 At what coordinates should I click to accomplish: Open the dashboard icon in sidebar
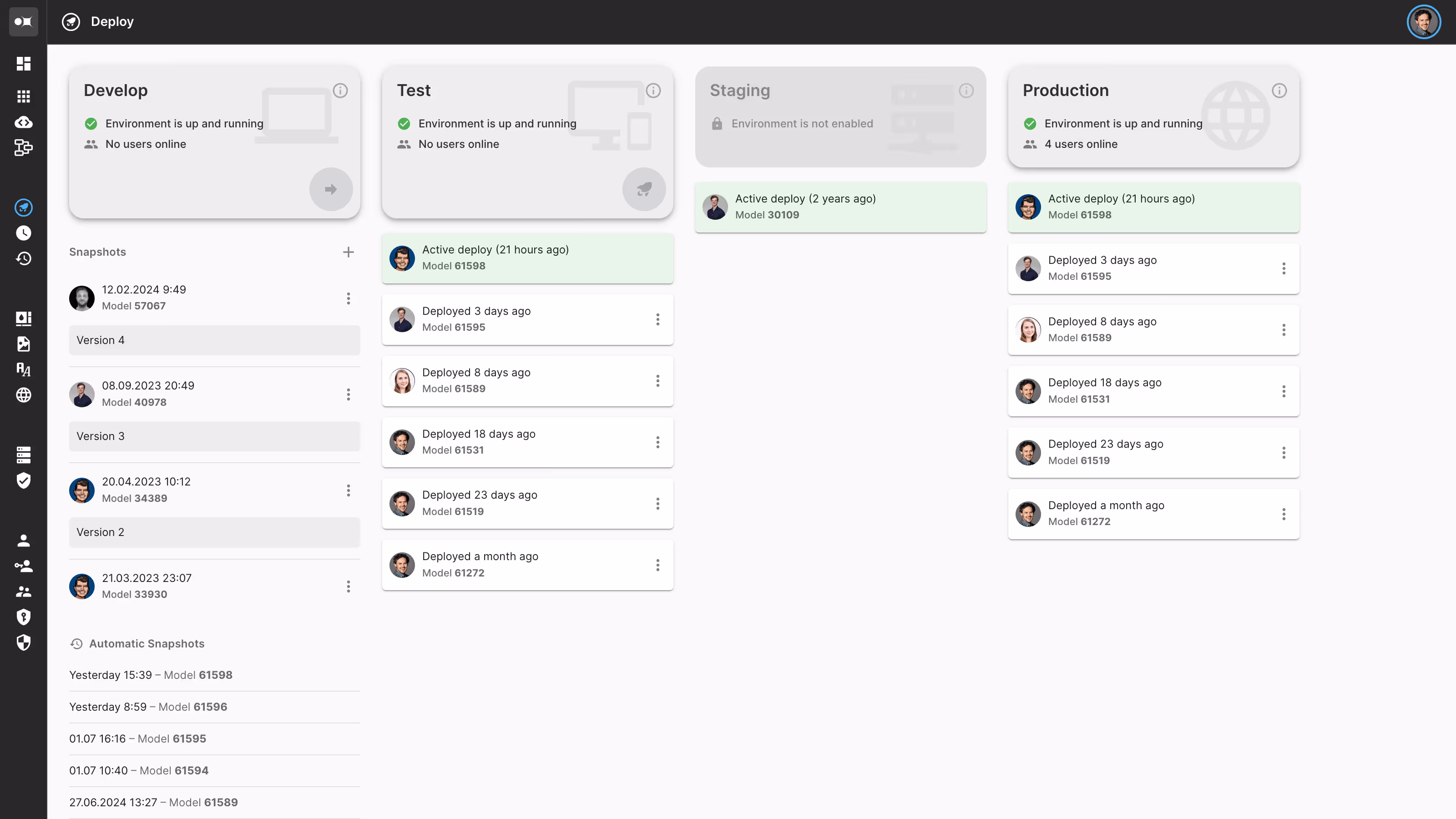(x=23, y=63)
